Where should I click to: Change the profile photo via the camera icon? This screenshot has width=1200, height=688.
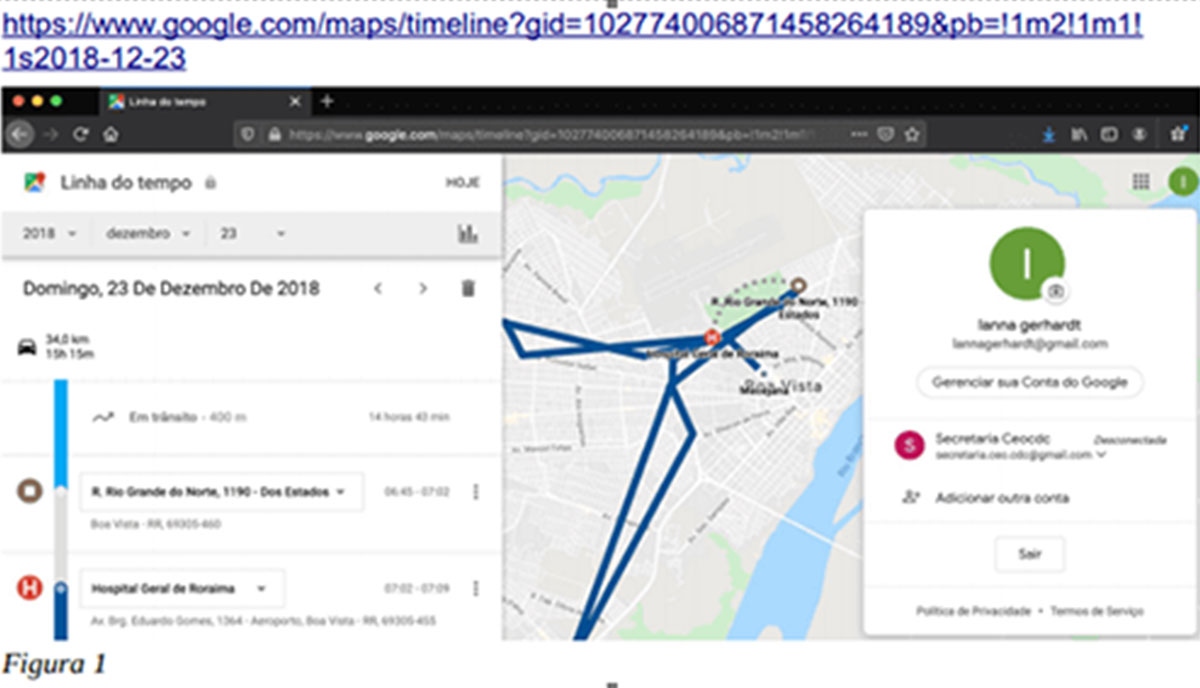click(1056, 291)
